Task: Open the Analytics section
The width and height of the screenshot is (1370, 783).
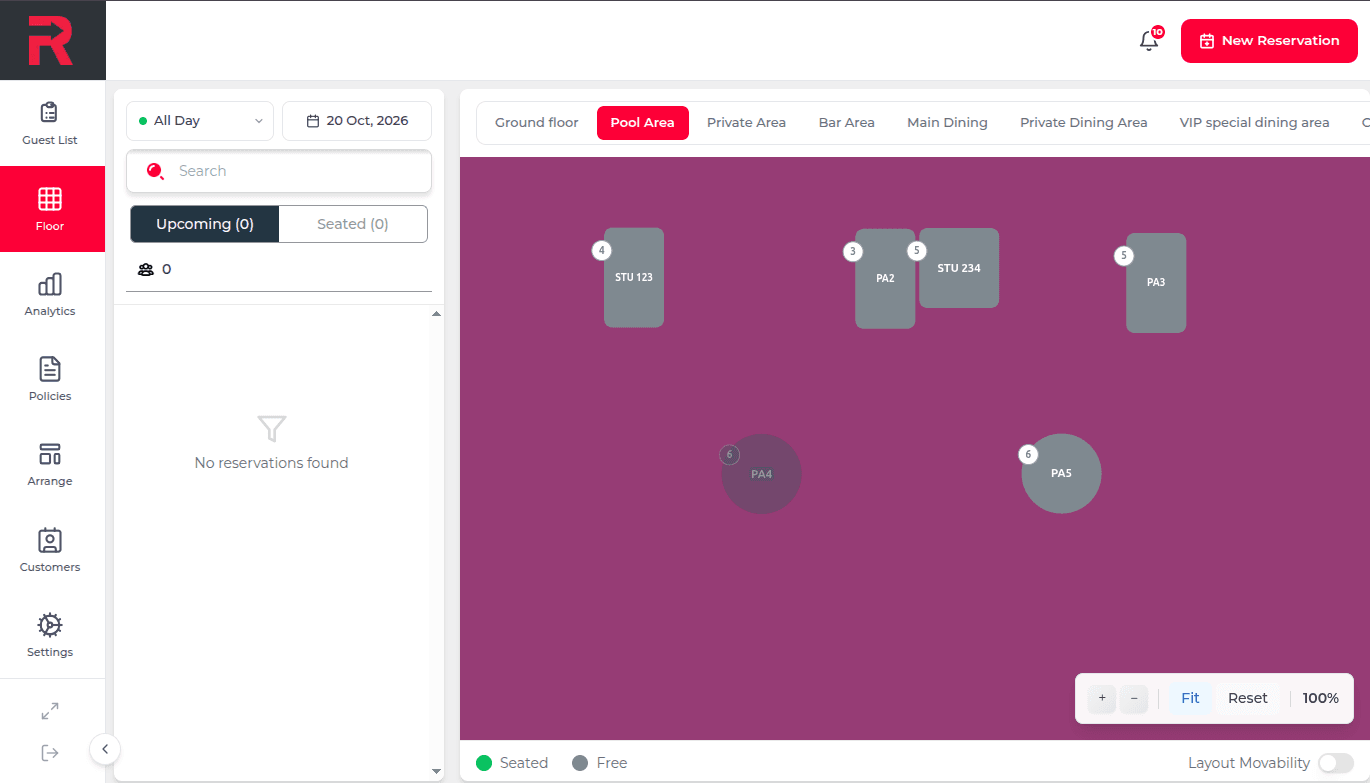Action: [x=50, y=295]
